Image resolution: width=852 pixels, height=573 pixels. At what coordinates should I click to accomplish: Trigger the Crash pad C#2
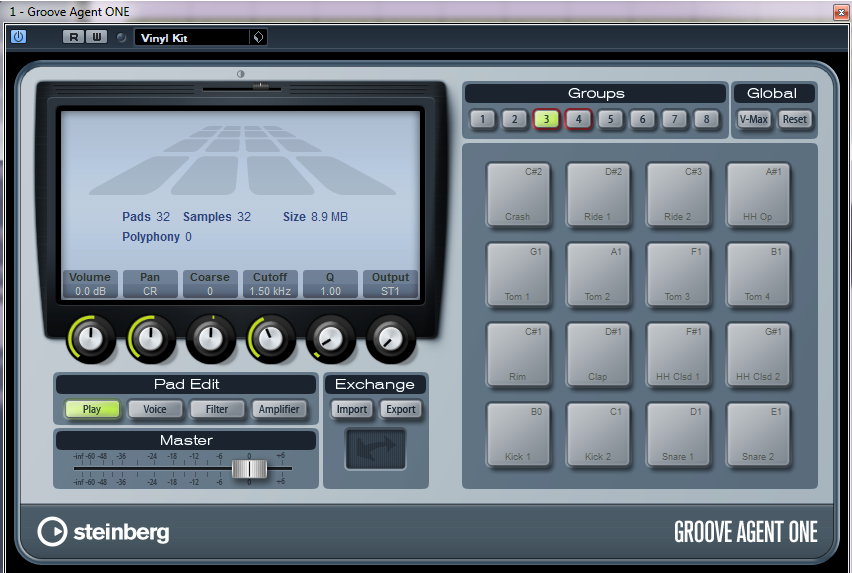tap(518, 194)
